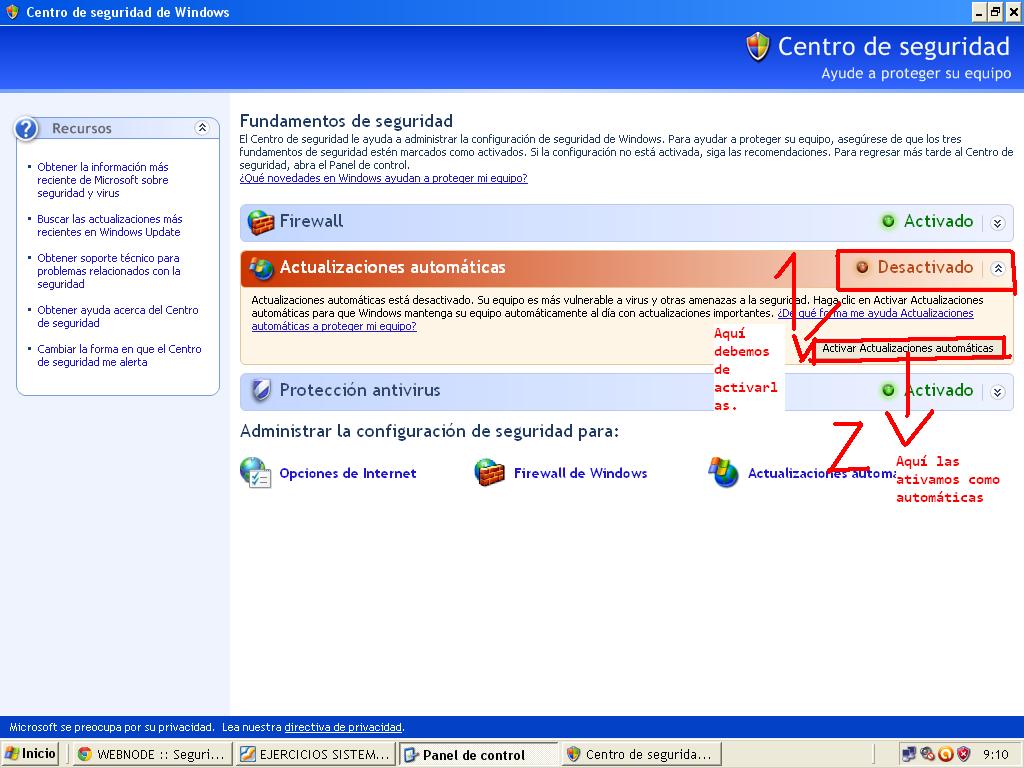Click the Windows security novedades help link
The image size is (1024, 768).
383,178
